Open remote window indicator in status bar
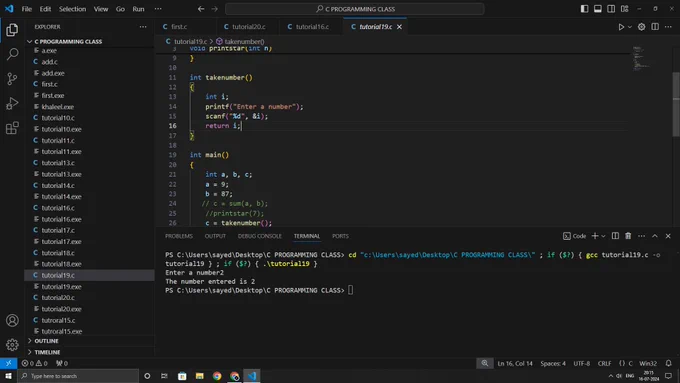 (8, 363)
